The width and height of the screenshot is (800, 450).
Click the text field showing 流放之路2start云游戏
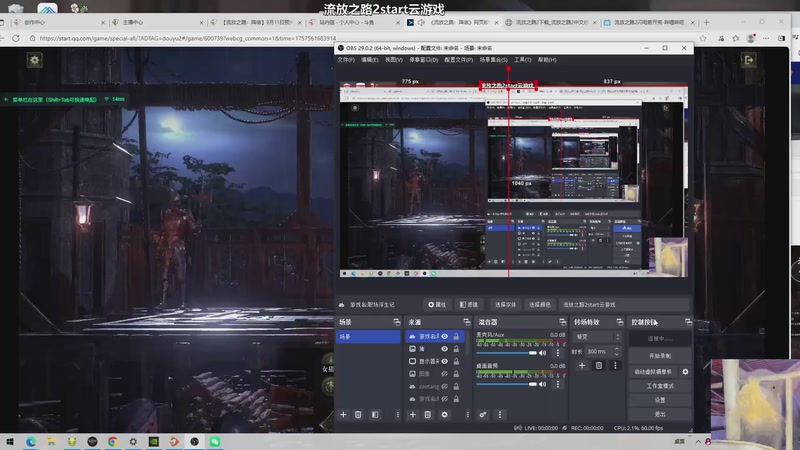pyautogui.click(x=624, y=305)
